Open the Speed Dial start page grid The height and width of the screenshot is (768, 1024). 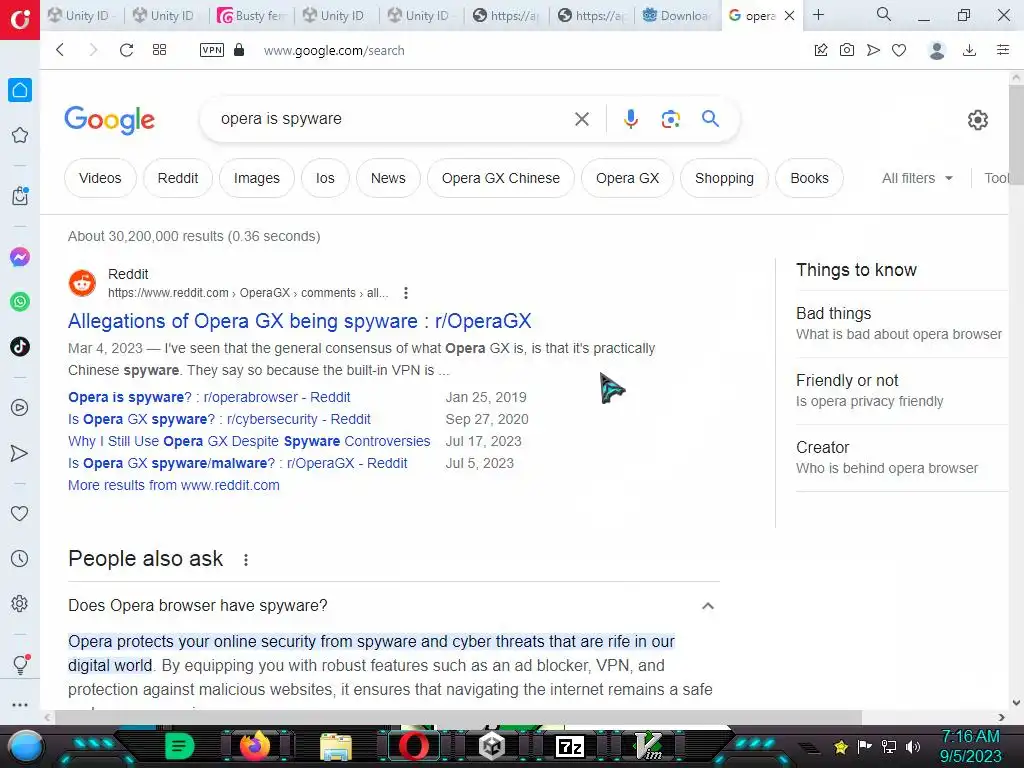[x=159, y=50]
